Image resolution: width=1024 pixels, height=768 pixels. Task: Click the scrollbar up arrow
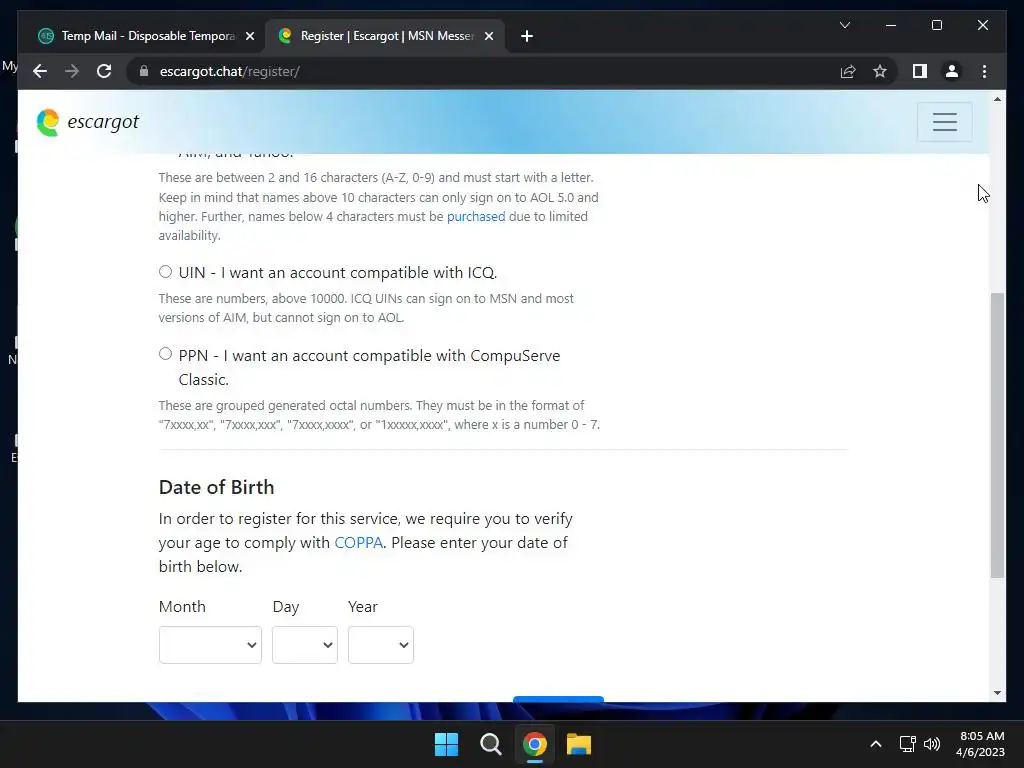[997, 99]
